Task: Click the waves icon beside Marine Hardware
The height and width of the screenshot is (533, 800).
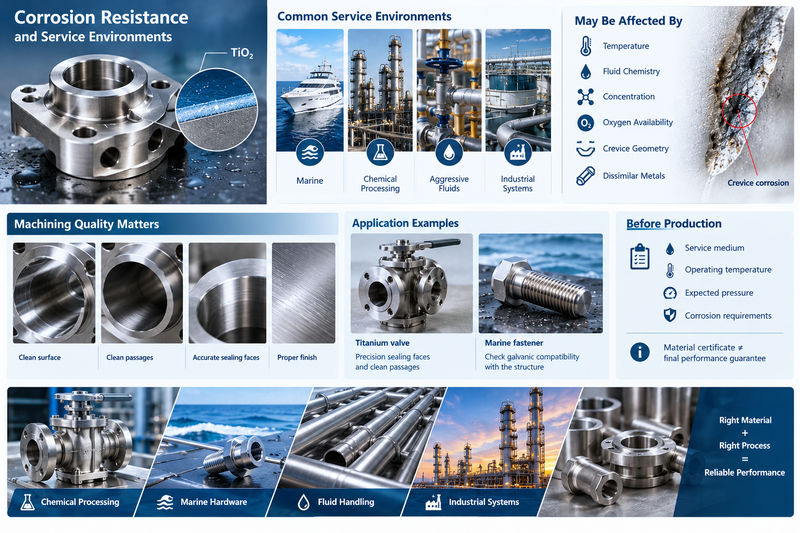Action: [165, 502]
